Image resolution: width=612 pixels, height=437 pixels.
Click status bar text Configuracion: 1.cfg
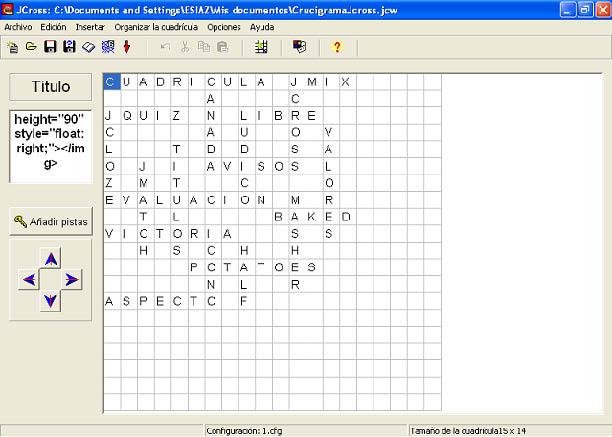tap(244, 431)
